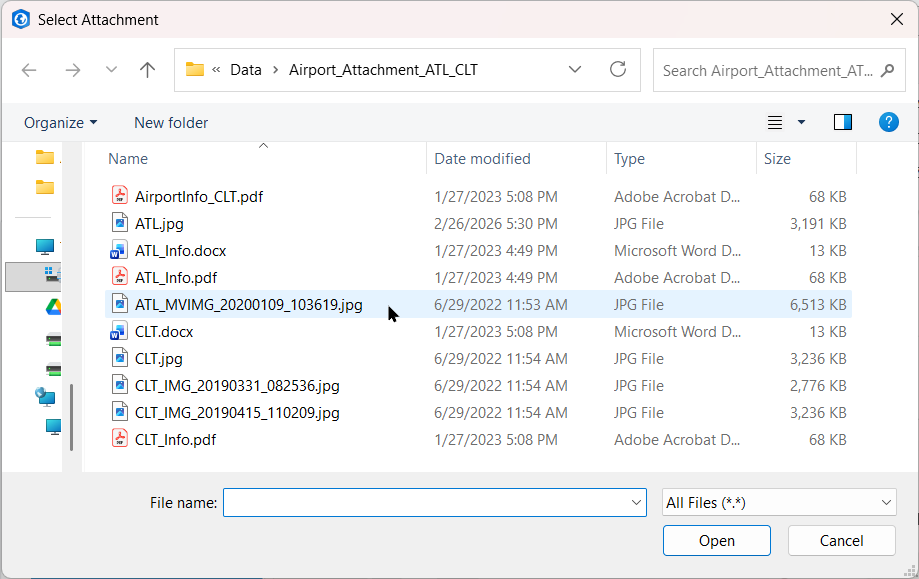Select file name CLT_Info.pdf
The image size is (919, 579).
point(175,440)
